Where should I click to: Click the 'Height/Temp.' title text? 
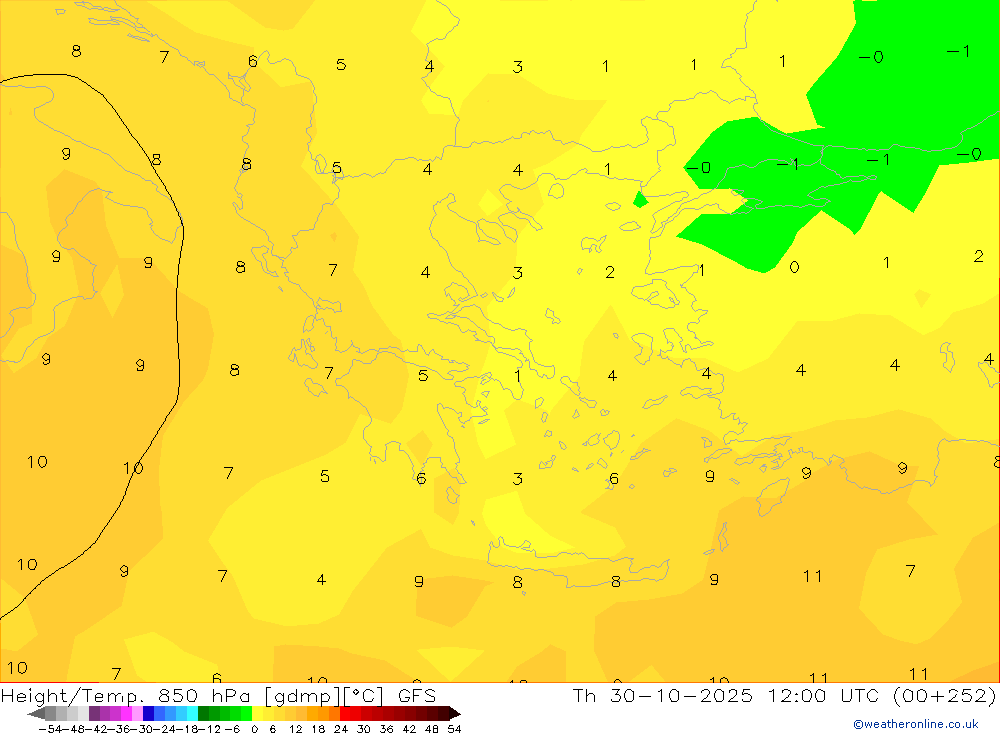pos(74,696)
